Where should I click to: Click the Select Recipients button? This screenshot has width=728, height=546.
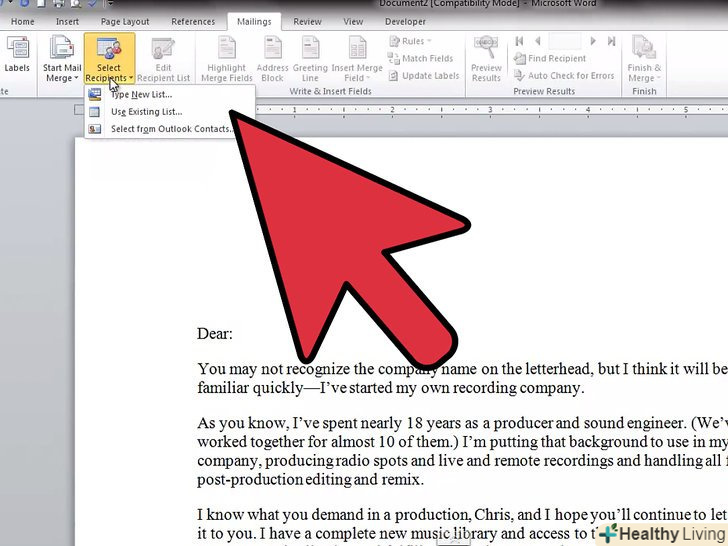coord(110,58)
